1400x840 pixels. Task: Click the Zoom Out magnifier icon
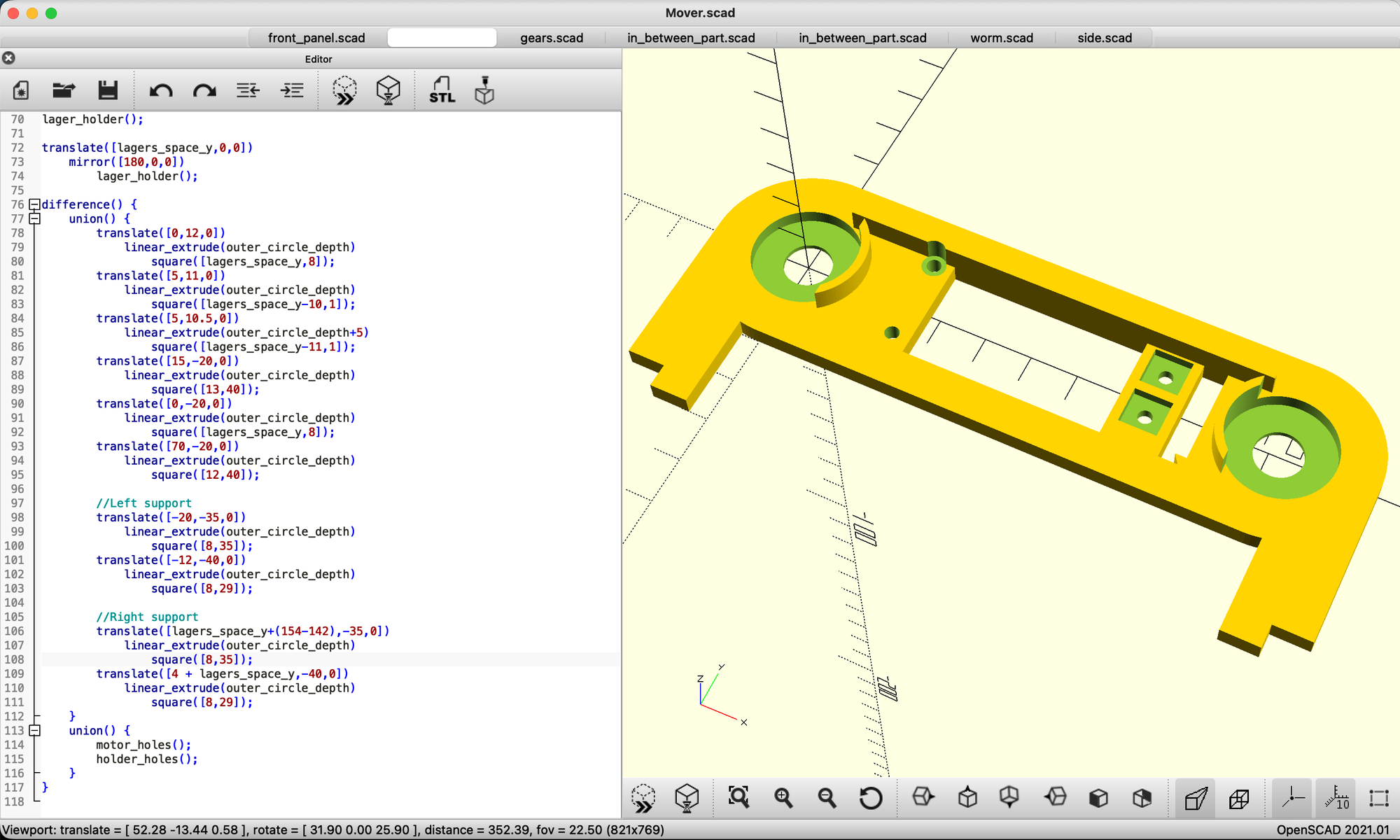click(827, 797)
